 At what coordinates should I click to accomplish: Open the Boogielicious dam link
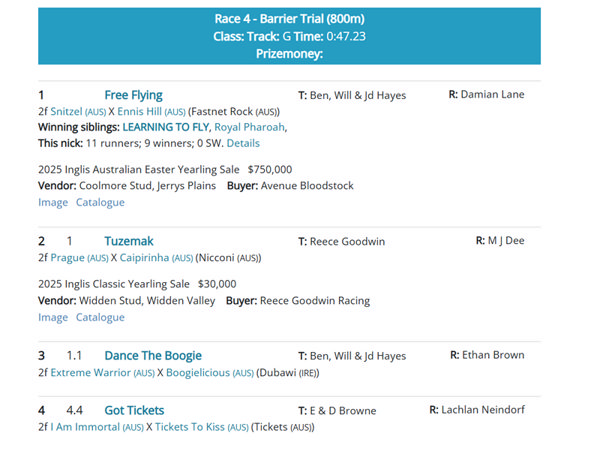193,372
